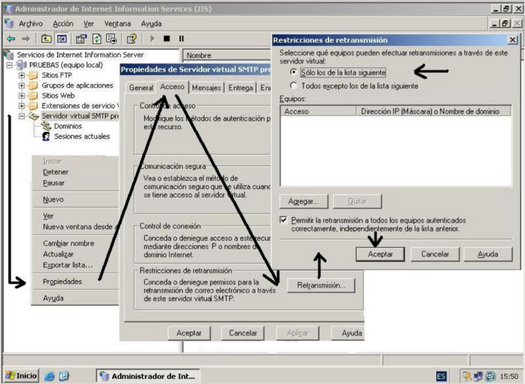525x384 pixels.
Task: Click the Up one level folder icon
Action: 46,39
